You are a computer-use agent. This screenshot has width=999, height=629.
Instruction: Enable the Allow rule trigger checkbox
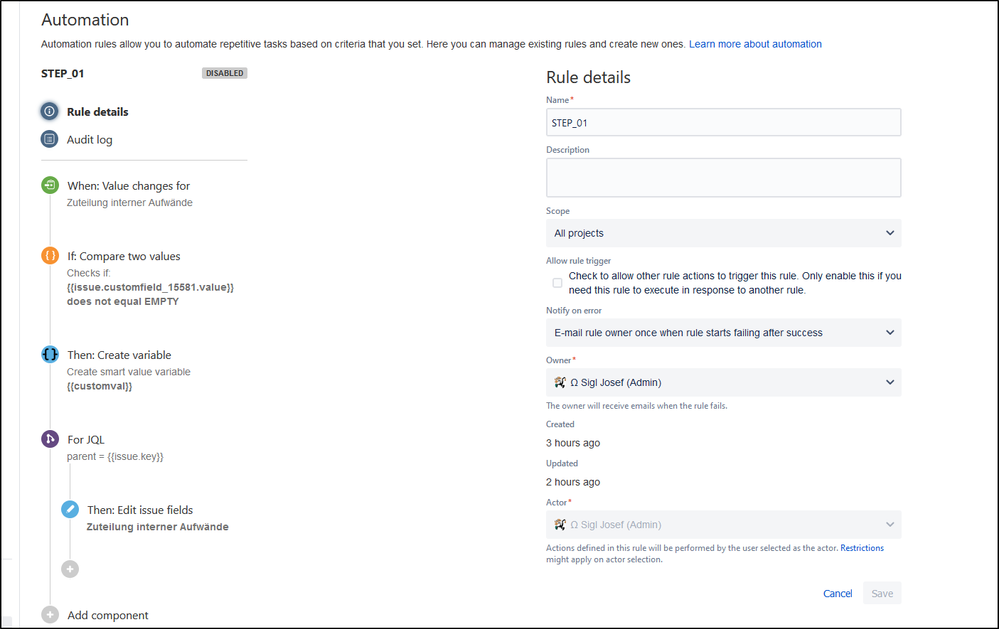coord(557,283)
